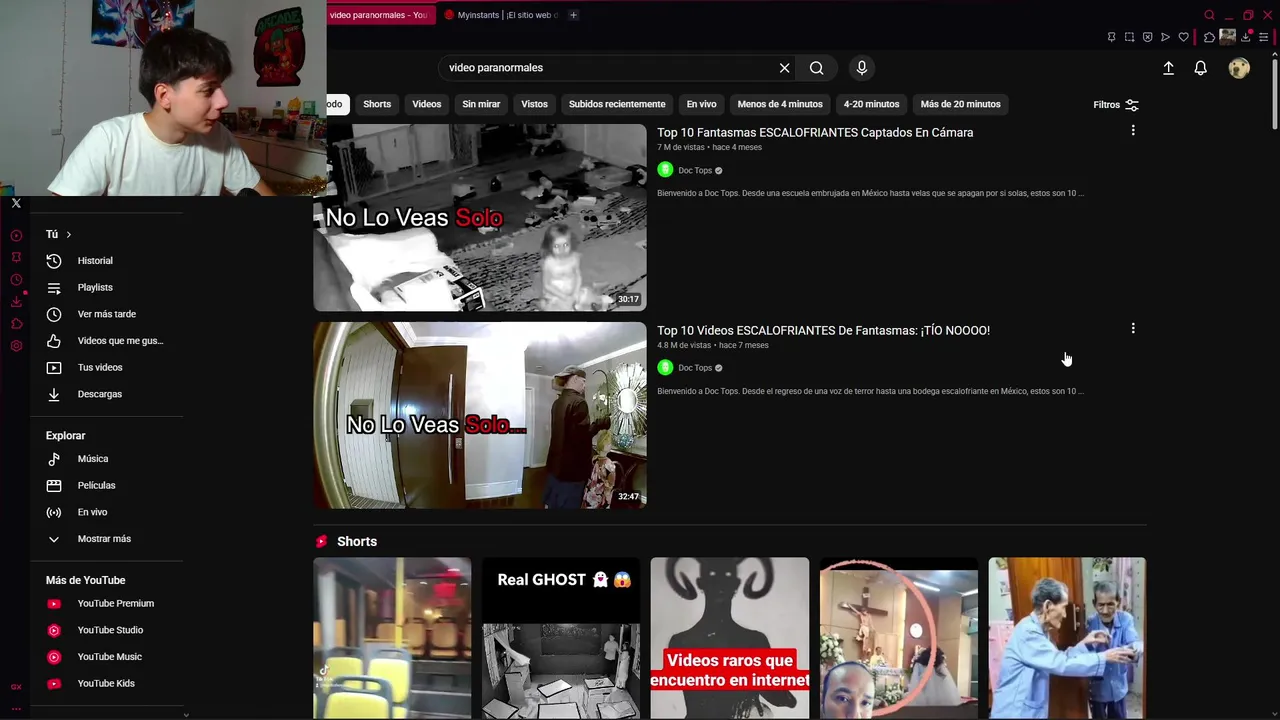Open the Opera sidebar history clock icon

point(16,280)
